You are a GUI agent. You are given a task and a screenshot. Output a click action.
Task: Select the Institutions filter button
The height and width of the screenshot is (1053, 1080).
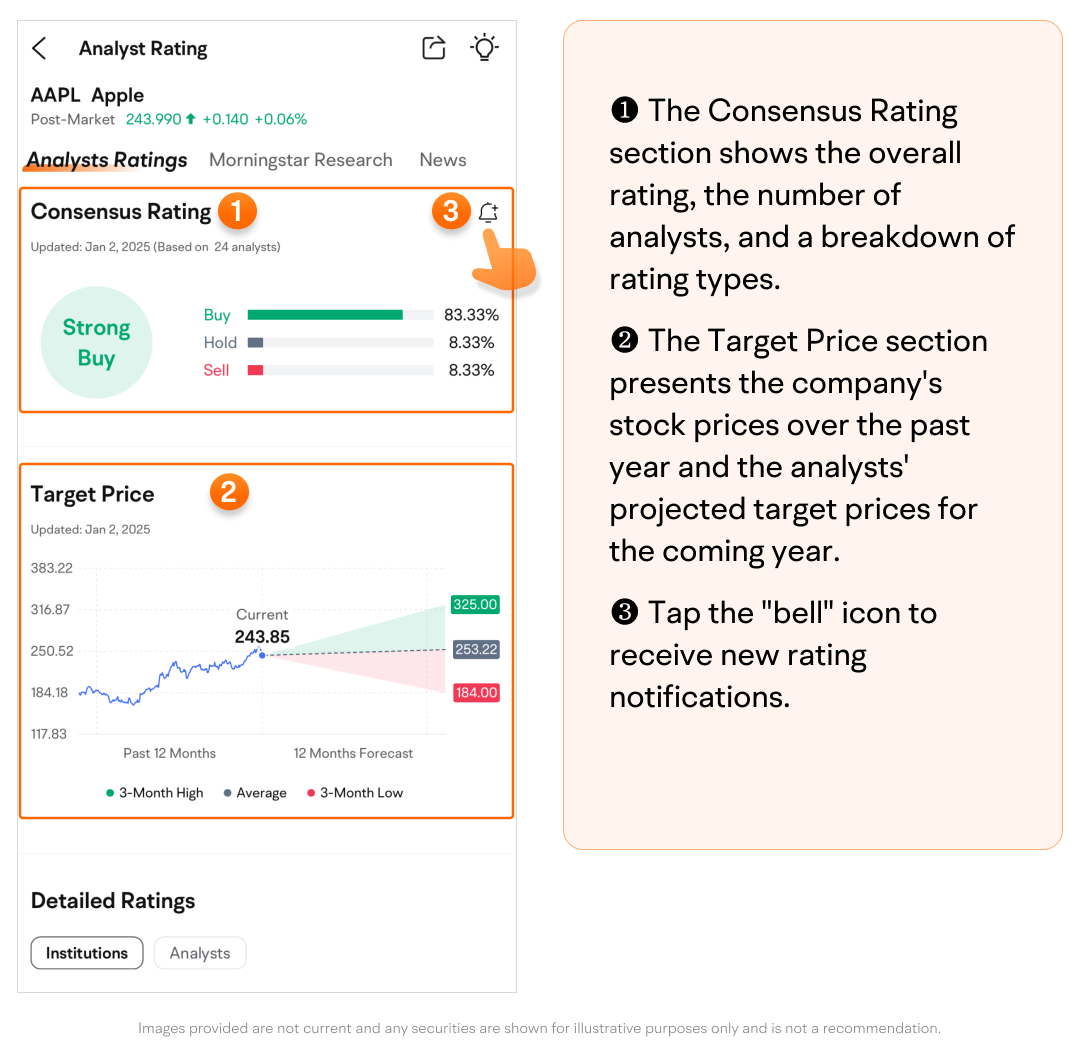point(87,953)
